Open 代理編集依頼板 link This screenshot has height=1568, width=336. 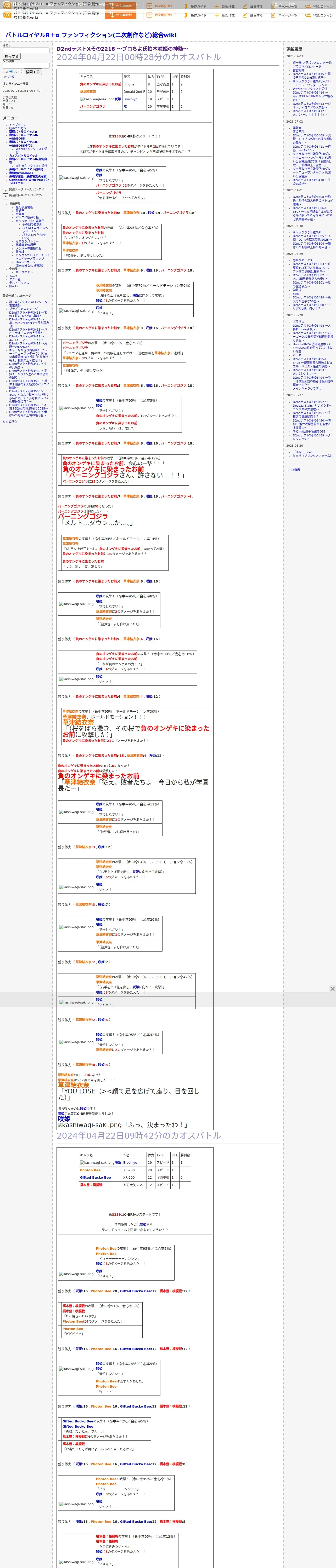point(26,245)
